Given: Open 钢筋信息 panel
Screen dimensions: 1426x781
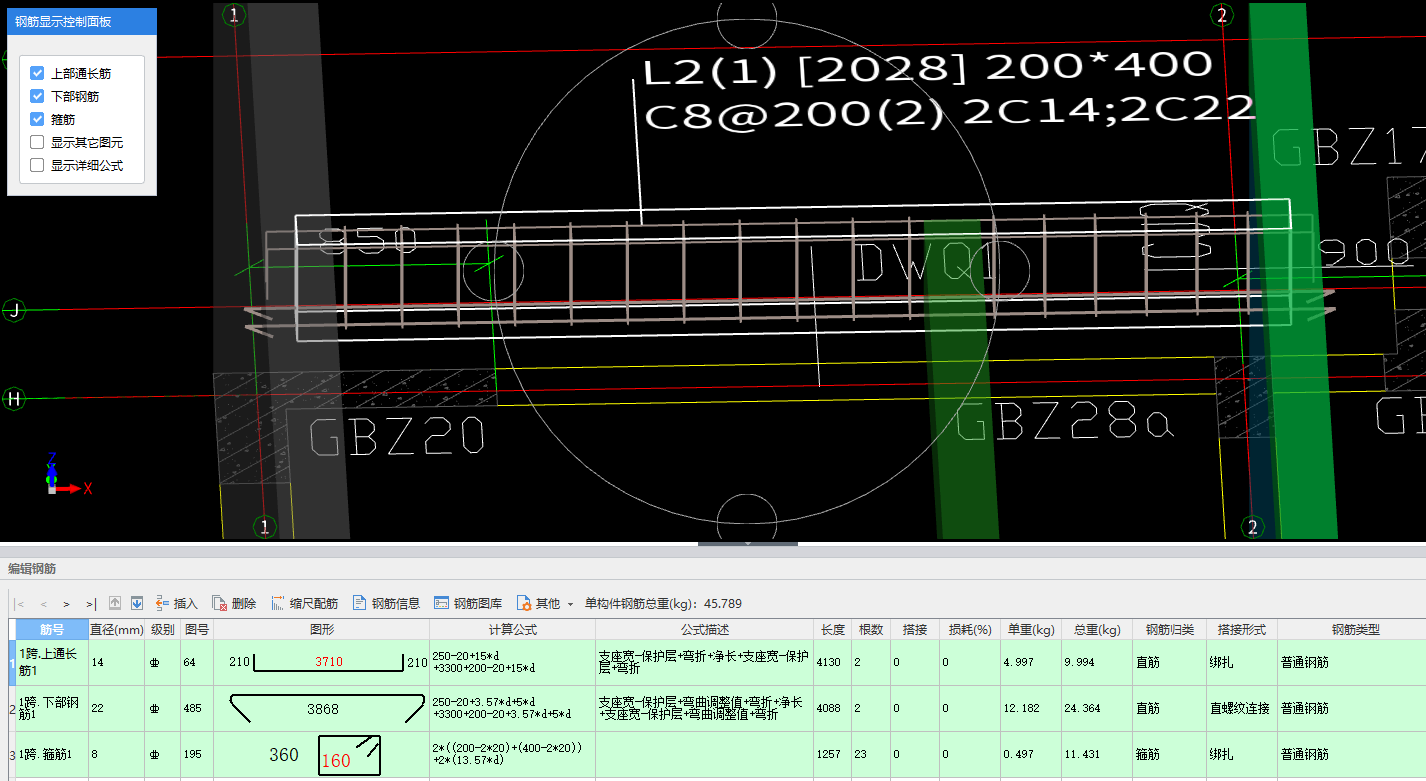Looking at the screenshot, I should click(x=386, y=603).
